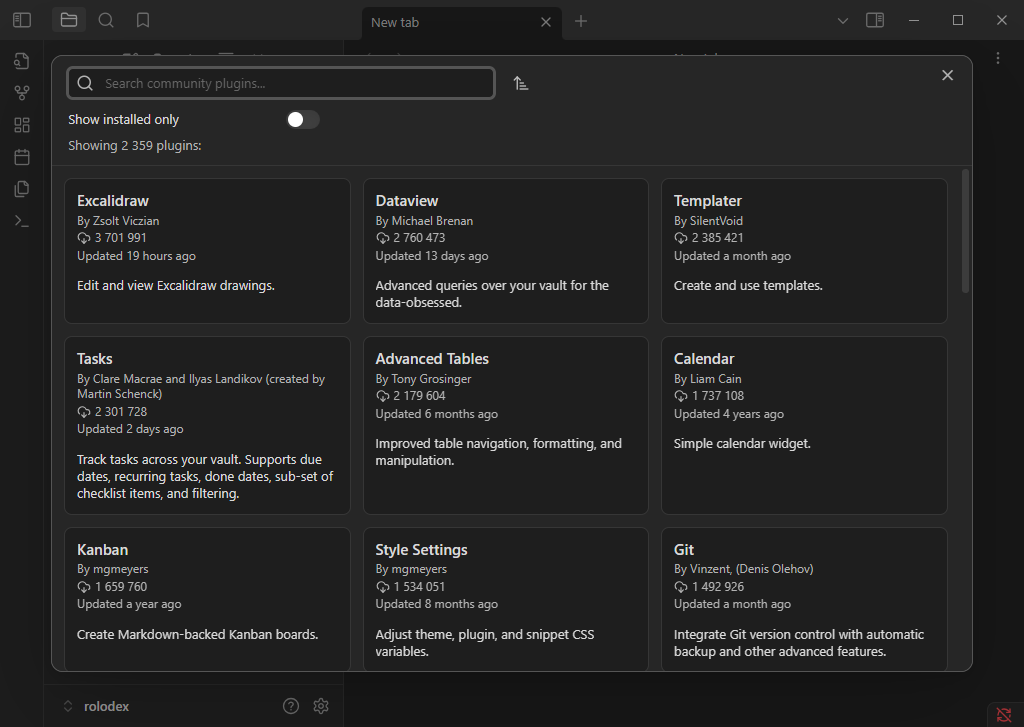Click the "2 760 473" download count
The height and width of the screenshot is (727, 1024).
pos(419,238)
